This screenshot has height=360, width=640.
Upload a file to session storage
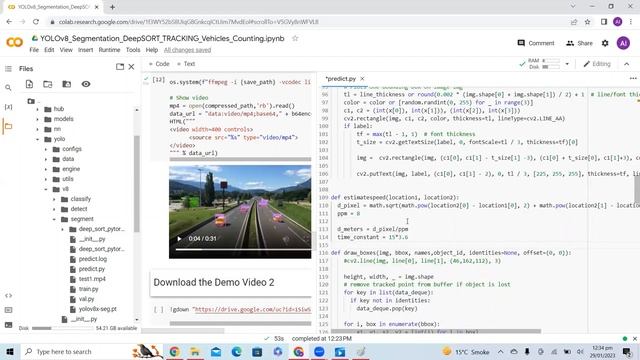tap(29, 84)
